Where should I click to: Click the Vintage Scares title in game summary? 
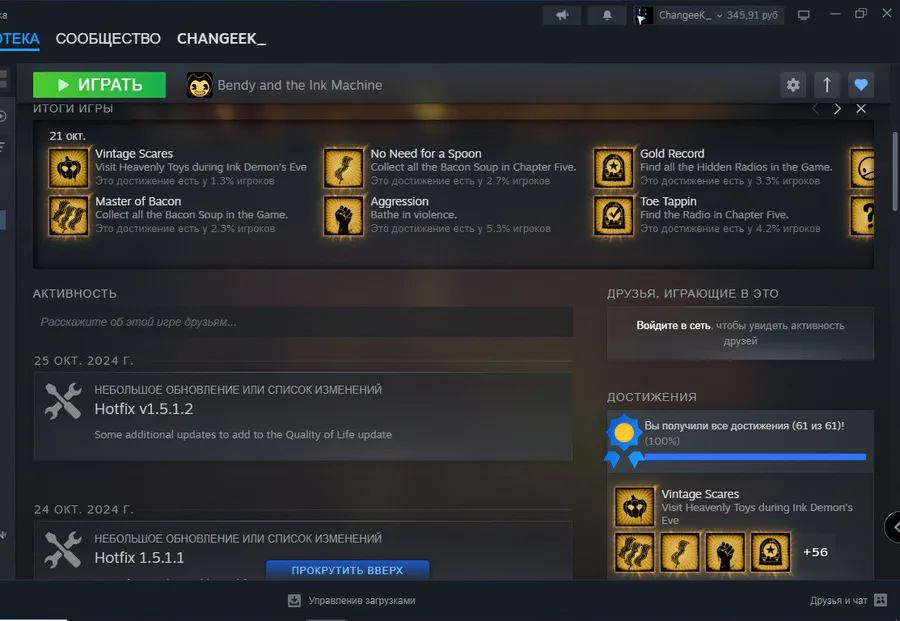pos(134,154)
